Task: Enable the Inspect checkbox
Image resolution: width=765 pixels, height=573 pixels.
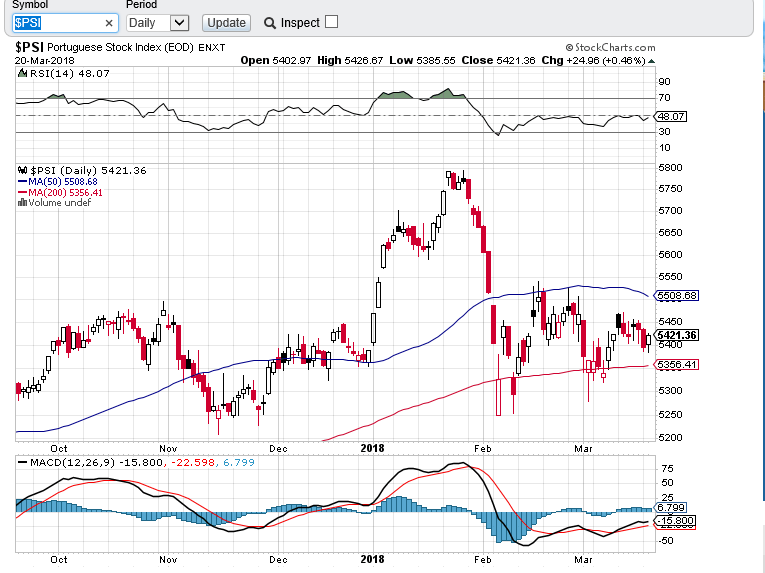Action: (x=331, y=22)
